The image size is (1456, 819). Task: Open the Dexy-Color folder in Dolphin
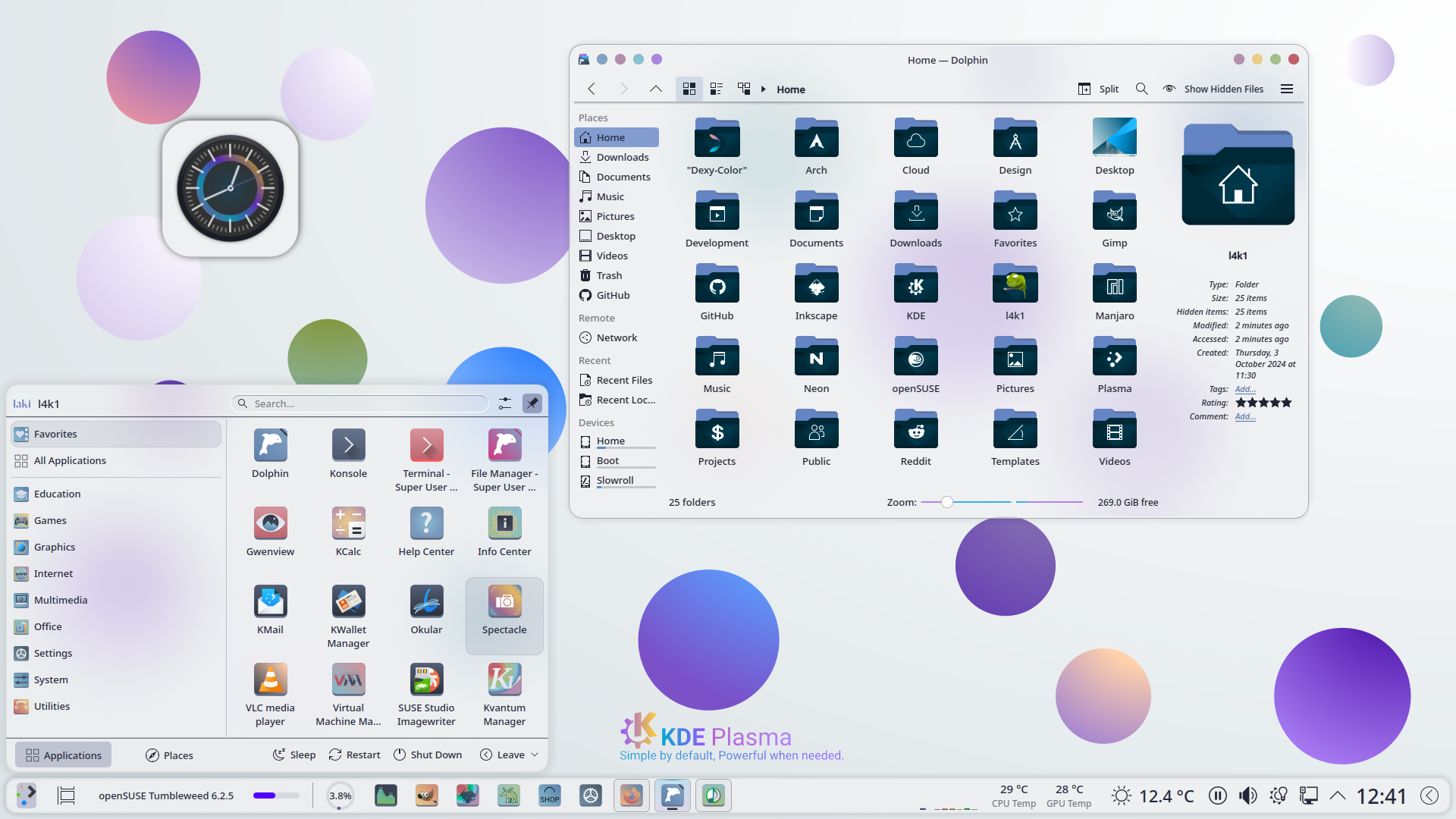[717, 146]
